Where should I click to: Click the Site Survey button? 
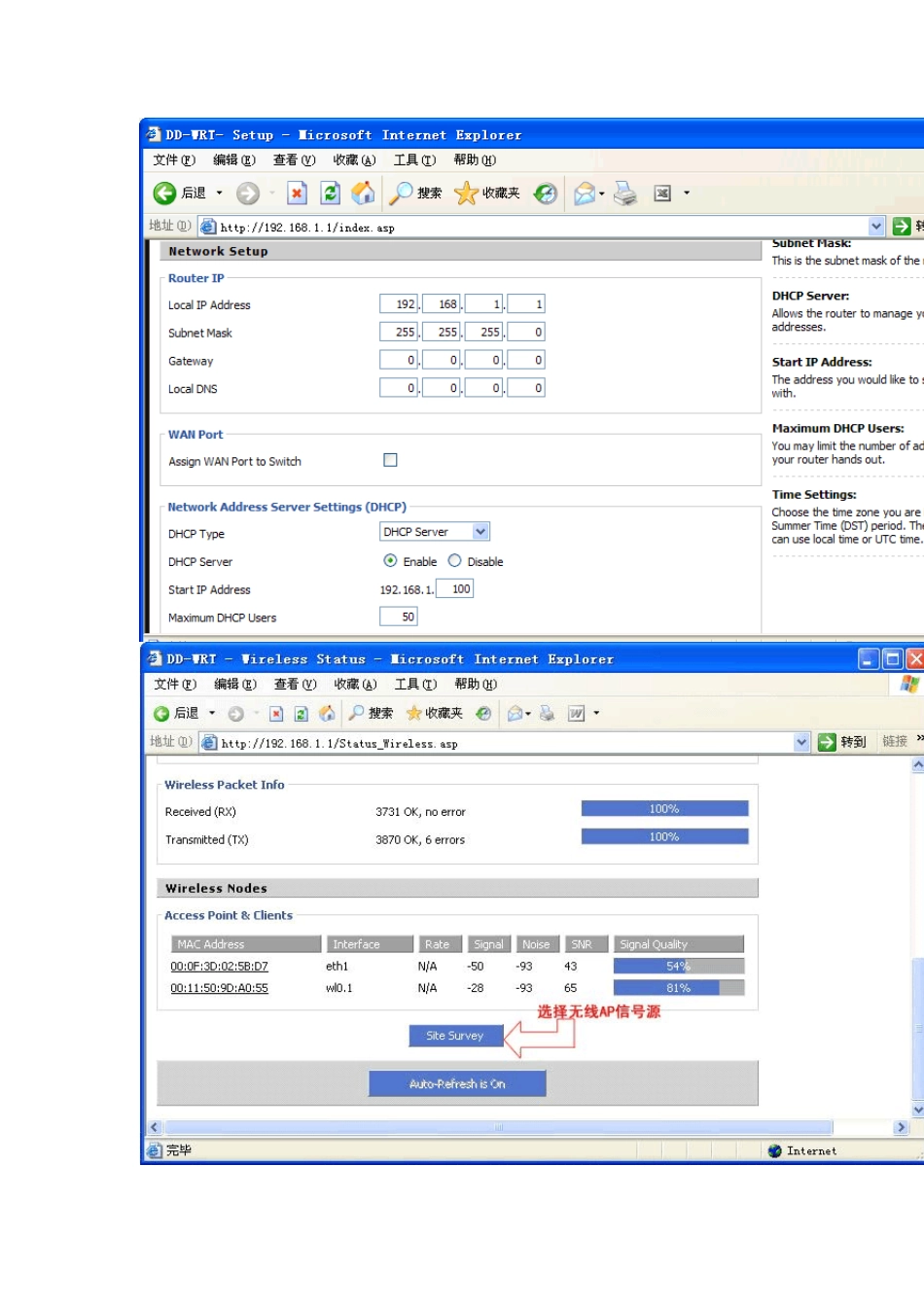[455, 1036]
